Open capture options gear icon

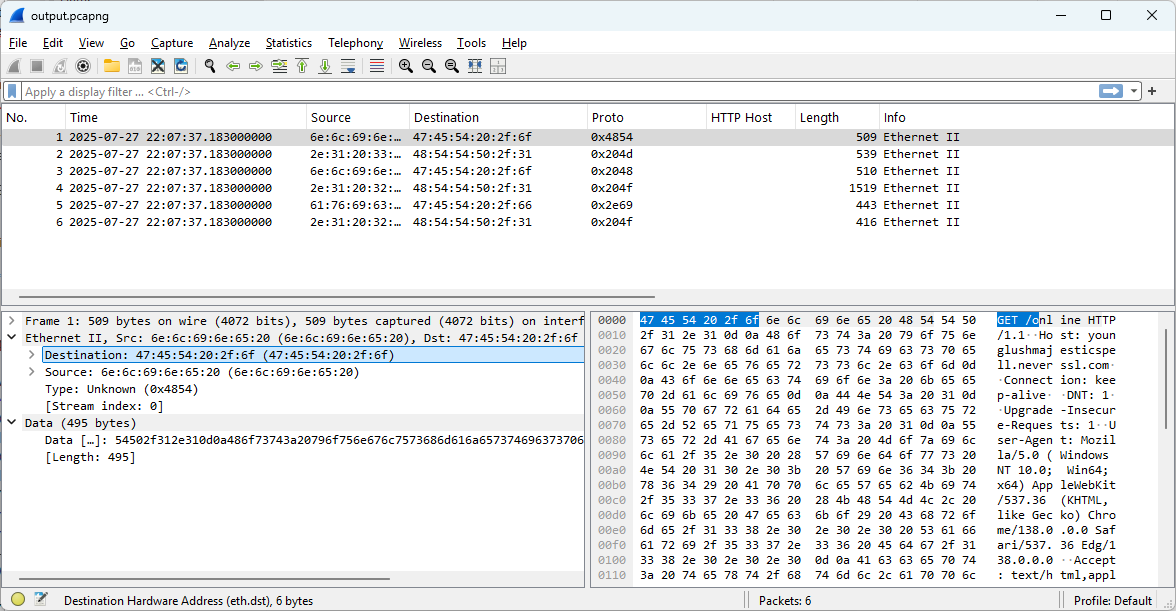point(83,66)
